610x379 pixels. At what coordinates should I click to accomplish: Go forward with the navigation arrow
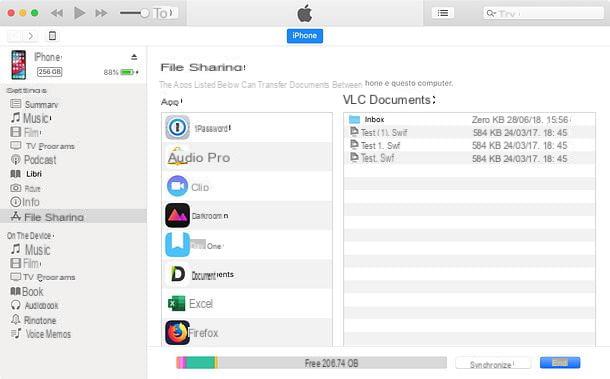(31, 36)
